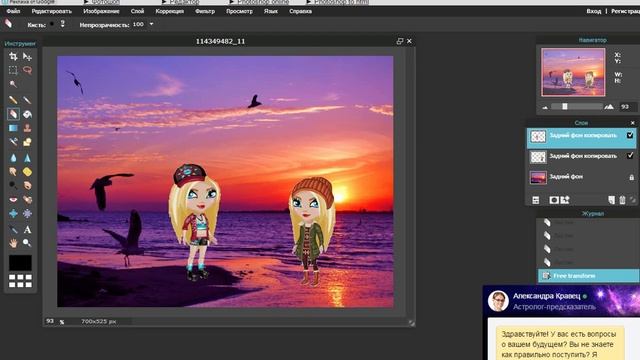This screenshot has width=640, height=360.
Task: Click zoom-out small mountain in Navigator
Action: coord(545,107)
